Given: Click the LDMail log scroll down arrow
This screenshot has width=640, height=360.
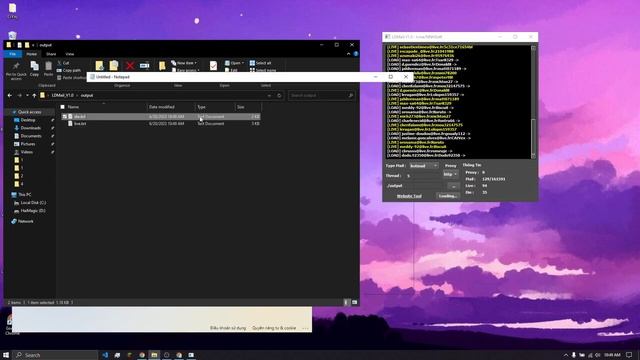Looking at the screenshot, I should 533,156.
